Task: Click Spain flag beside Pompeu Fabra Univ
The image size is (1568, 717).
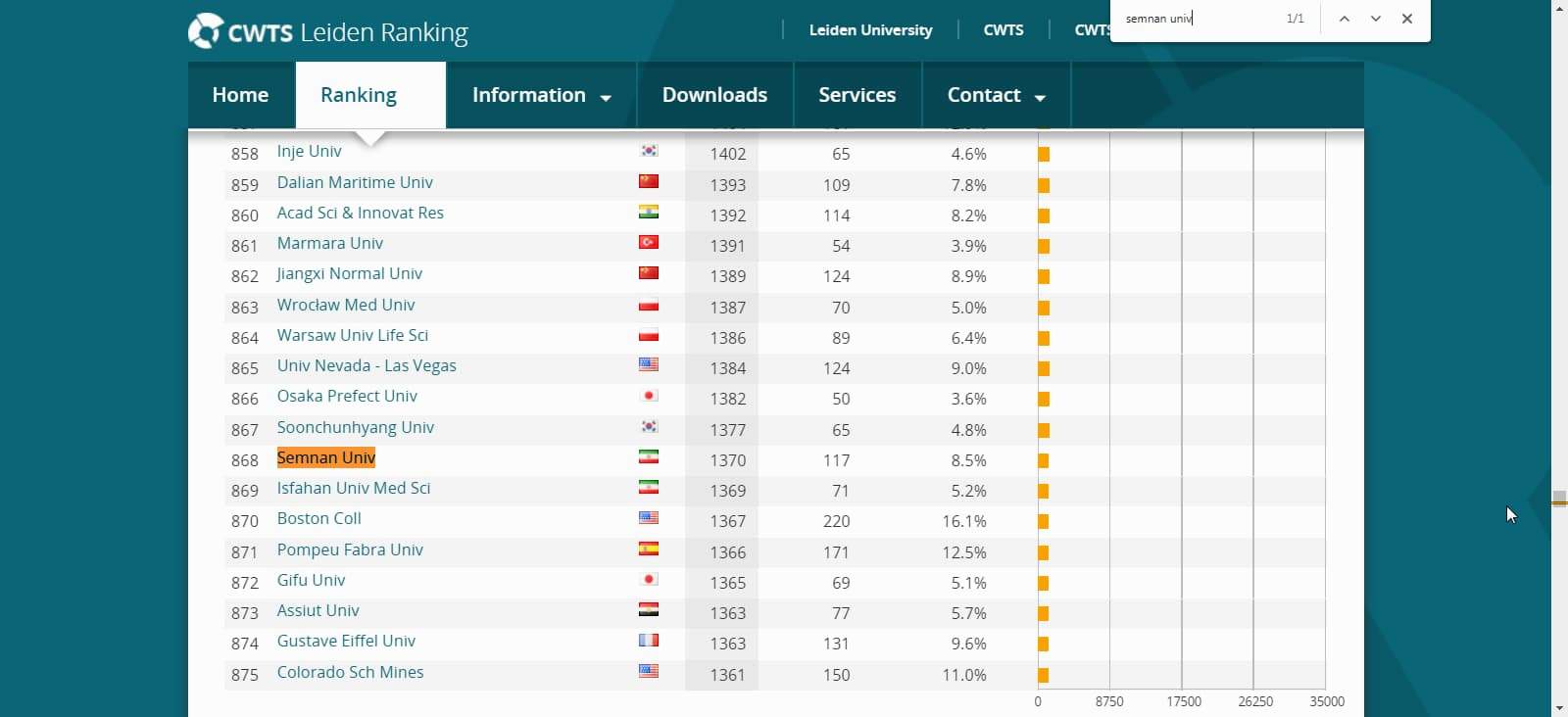Action: (x=649, y=549)
